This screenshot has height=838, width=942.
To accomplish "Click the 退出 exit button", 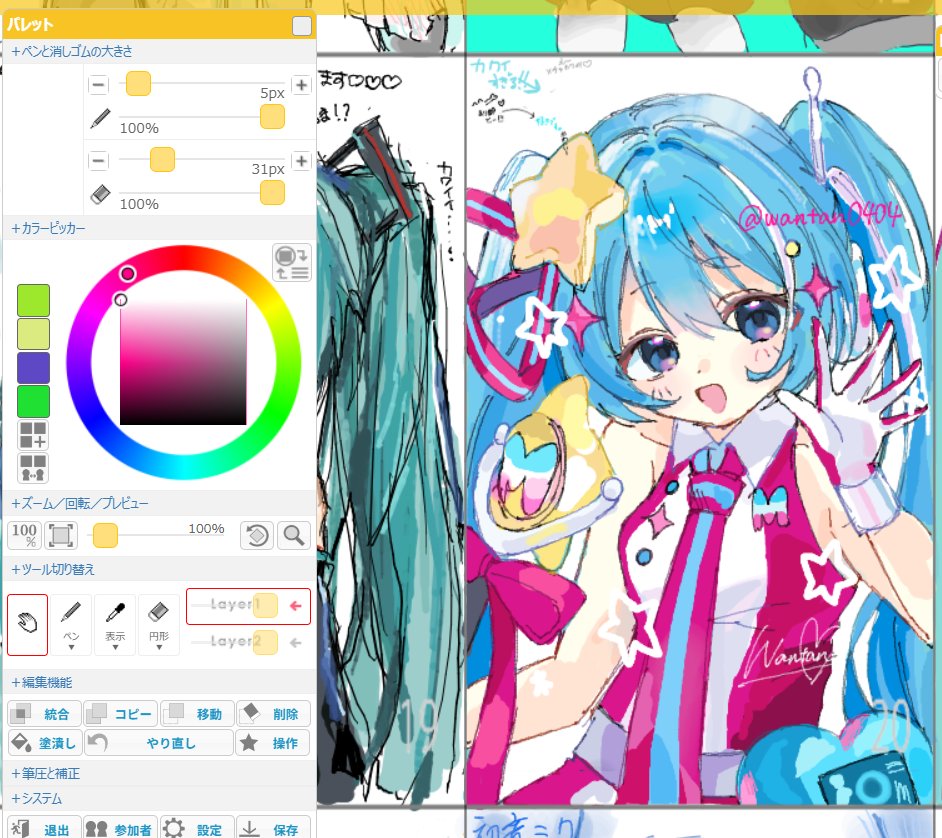I will [45, 828].
